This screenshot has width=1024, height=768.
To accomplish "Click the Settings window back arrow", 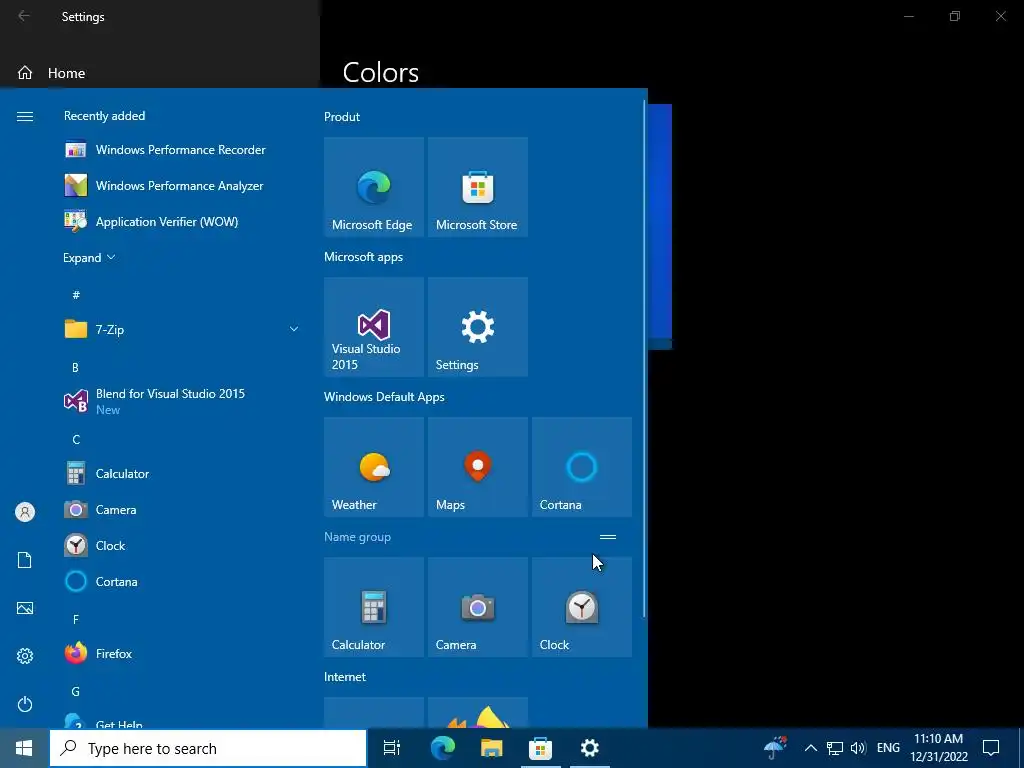I will 24,16.
